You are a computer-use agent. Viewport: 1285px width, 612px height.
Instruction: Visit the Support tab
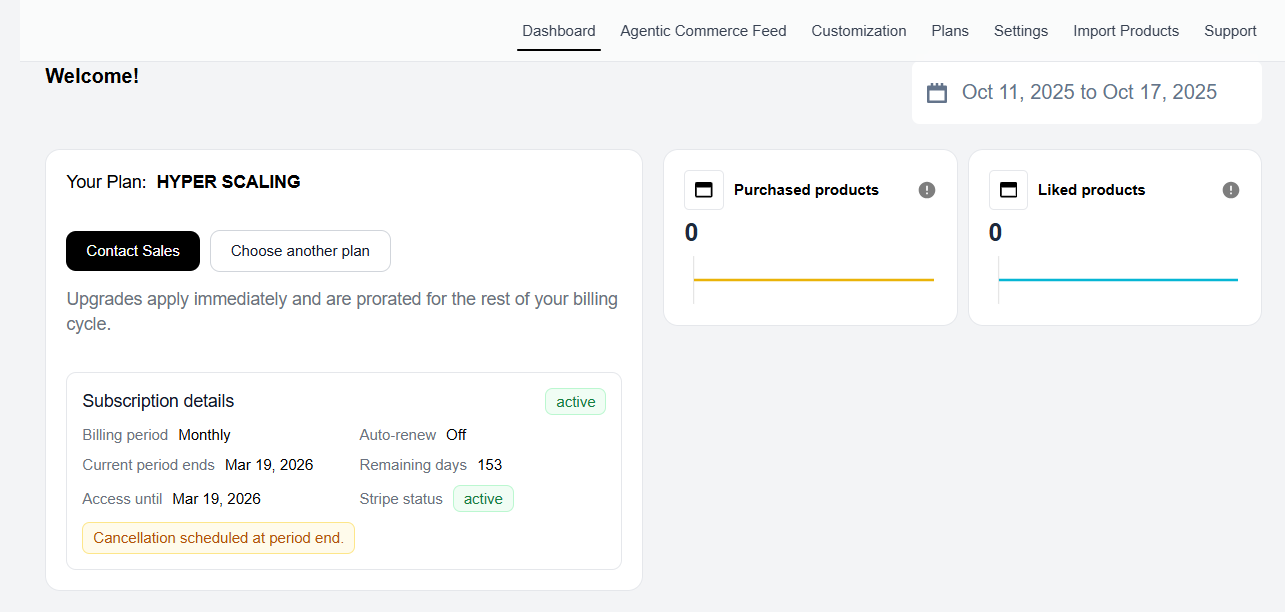1230,31
